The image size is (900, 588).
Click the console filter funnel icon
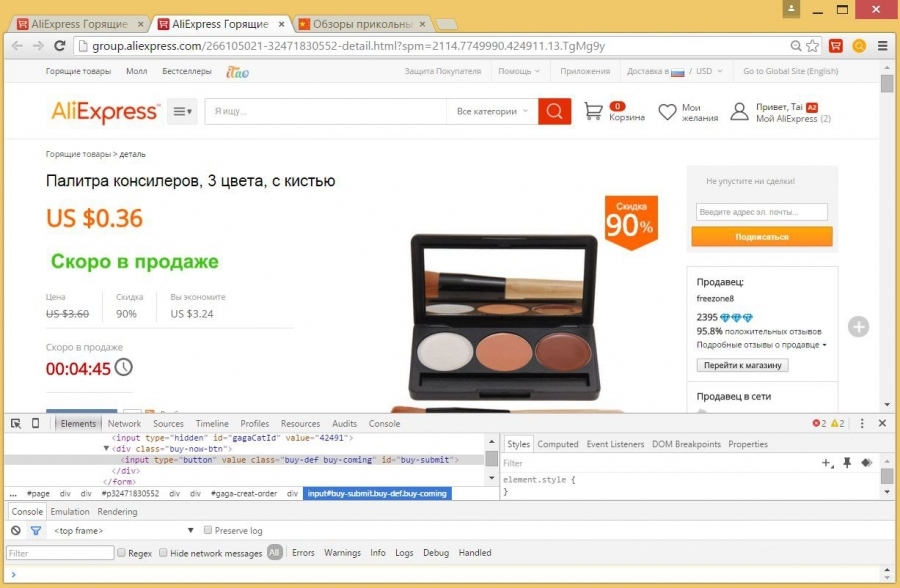pos(35,530)
